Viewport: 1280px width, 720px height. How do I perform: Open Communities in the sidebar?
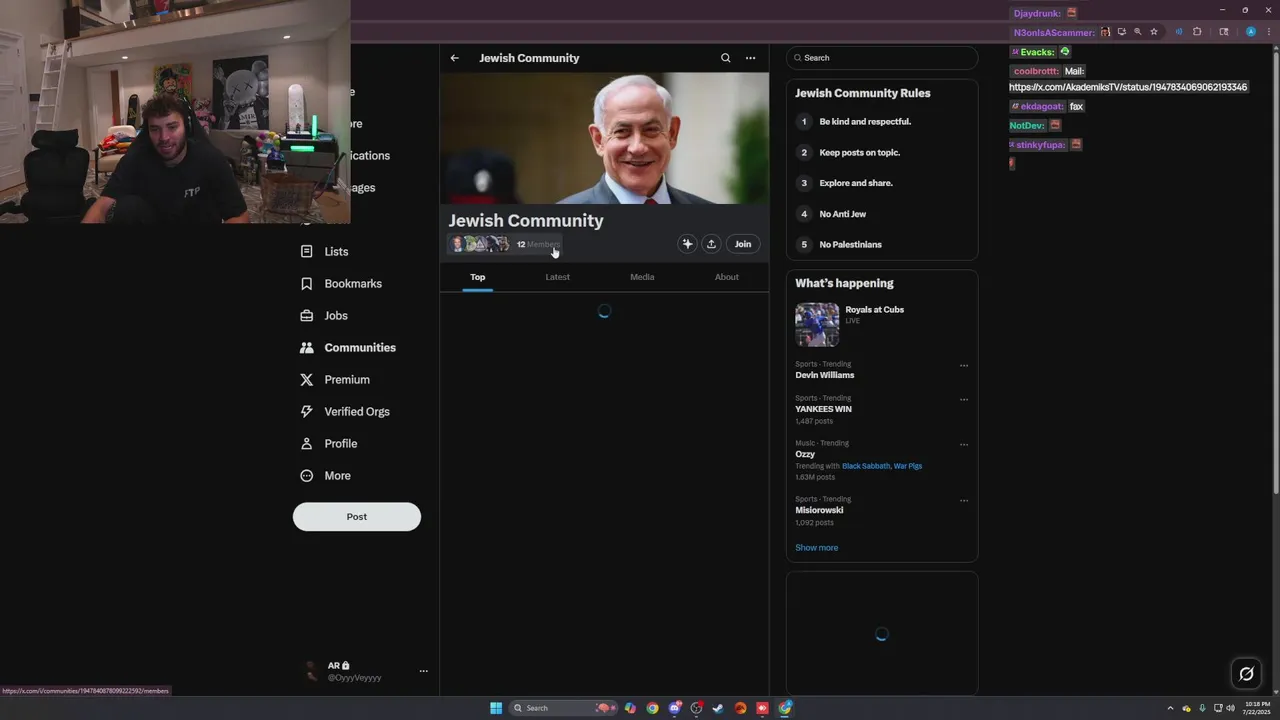pos(348,348)
